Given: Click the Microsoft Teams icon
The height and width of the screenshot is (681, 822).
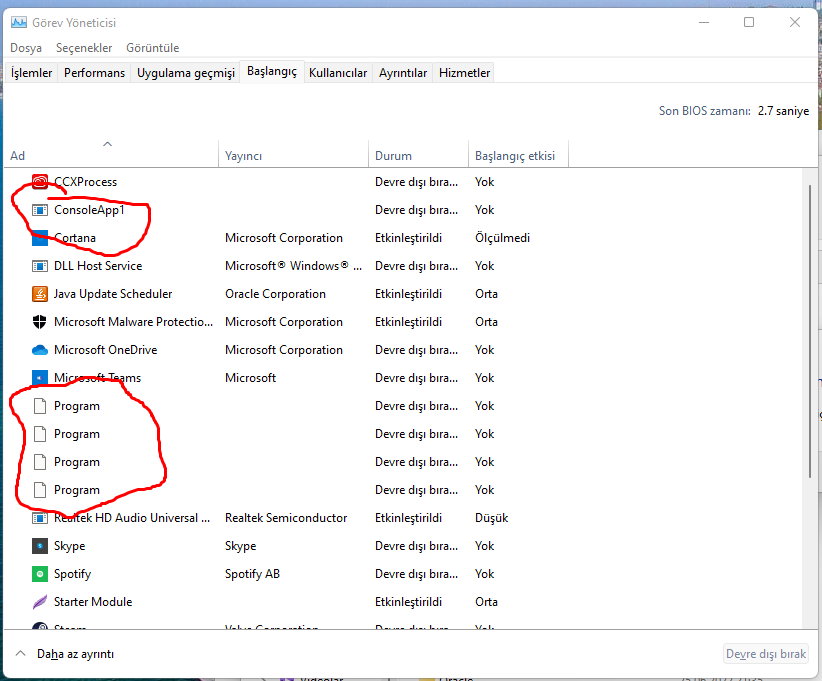Looking at the screenshot, I should point(40,378).
